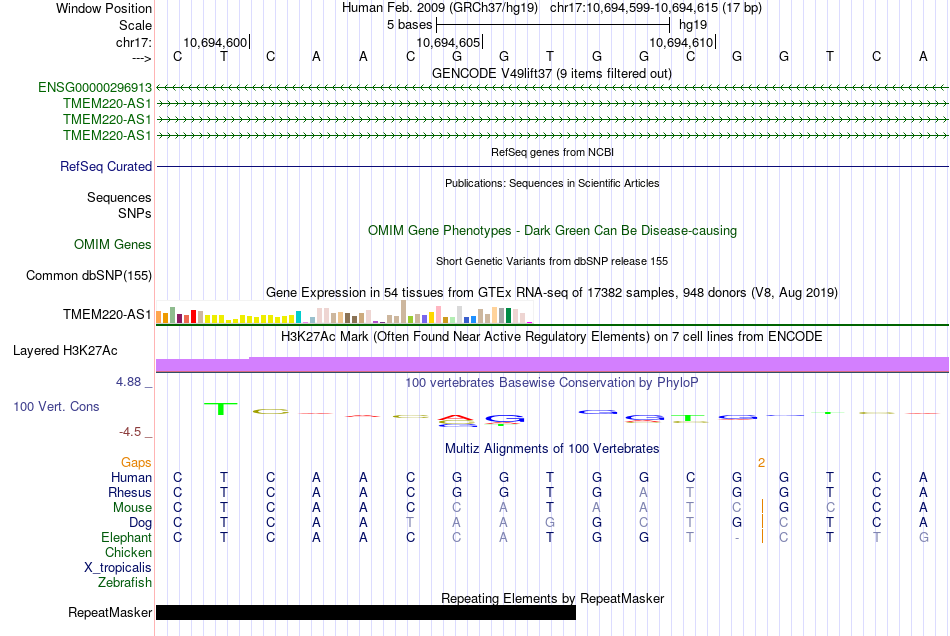Image resolution: width=950 pixels, height=636 pixels.
Task: Select the 100 Vert. Cons label
Action: [56, 406]
